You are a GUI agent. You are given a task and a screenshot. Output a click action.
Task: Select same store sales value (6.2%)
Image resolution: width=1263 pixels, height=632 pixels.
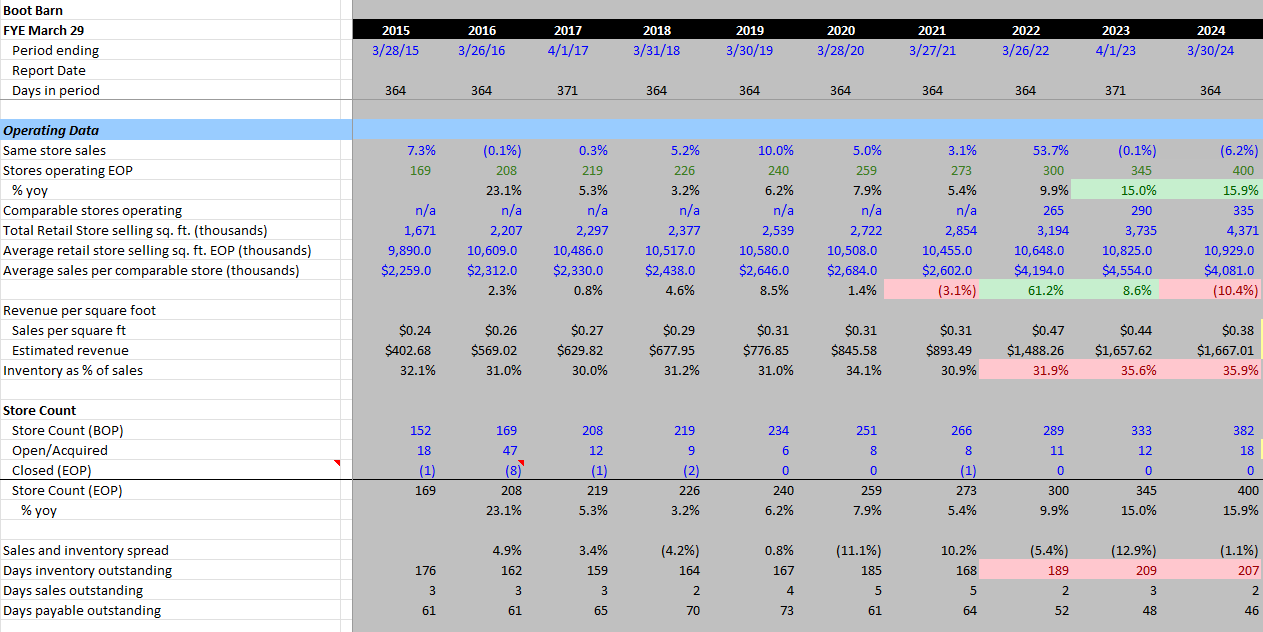pos(1238,150)
